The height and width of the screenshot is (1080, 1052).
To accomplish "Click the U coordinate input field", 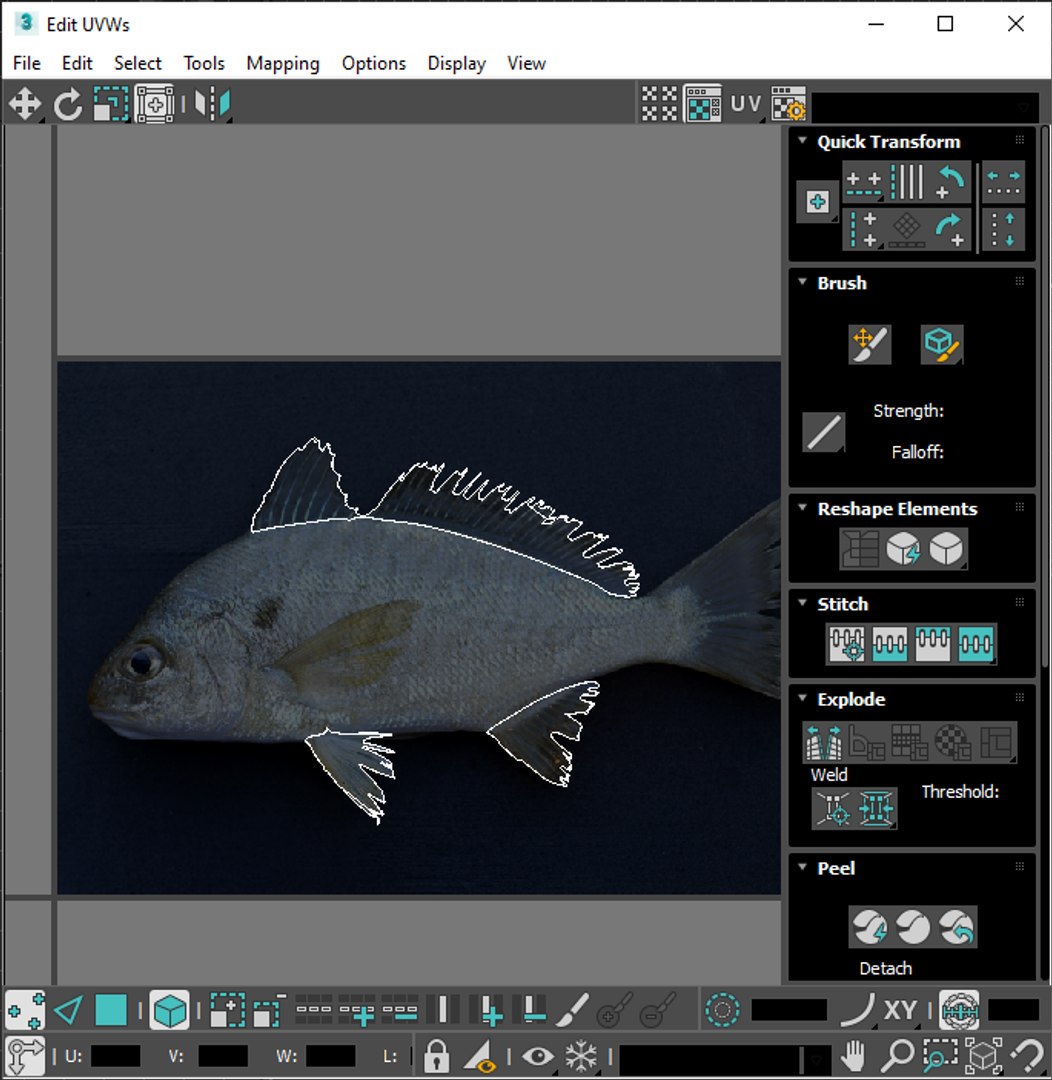I will [115, 1056].
